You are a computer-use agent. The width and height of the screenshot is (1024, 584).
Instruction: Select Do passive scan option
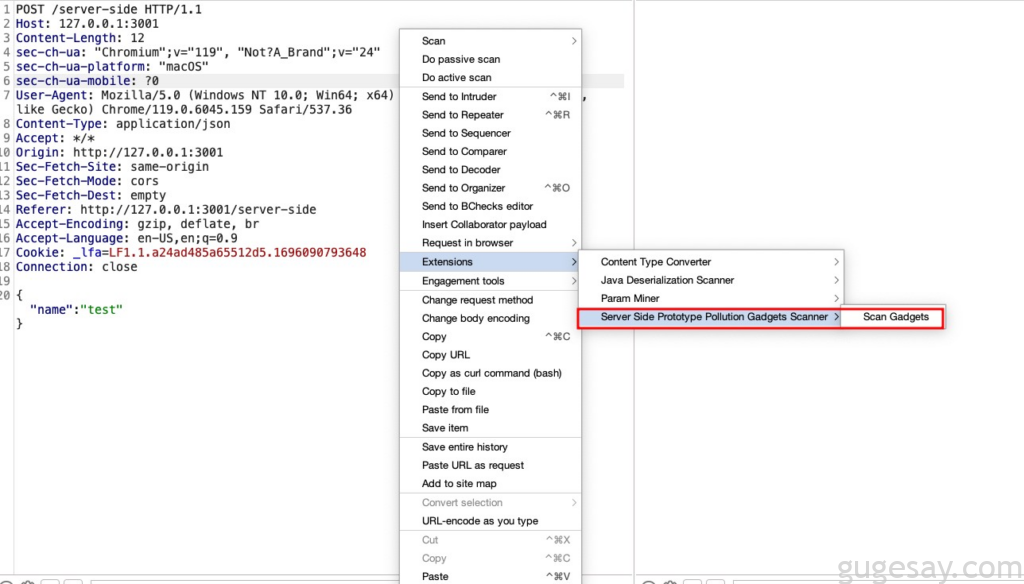click(x=460, y=60)
